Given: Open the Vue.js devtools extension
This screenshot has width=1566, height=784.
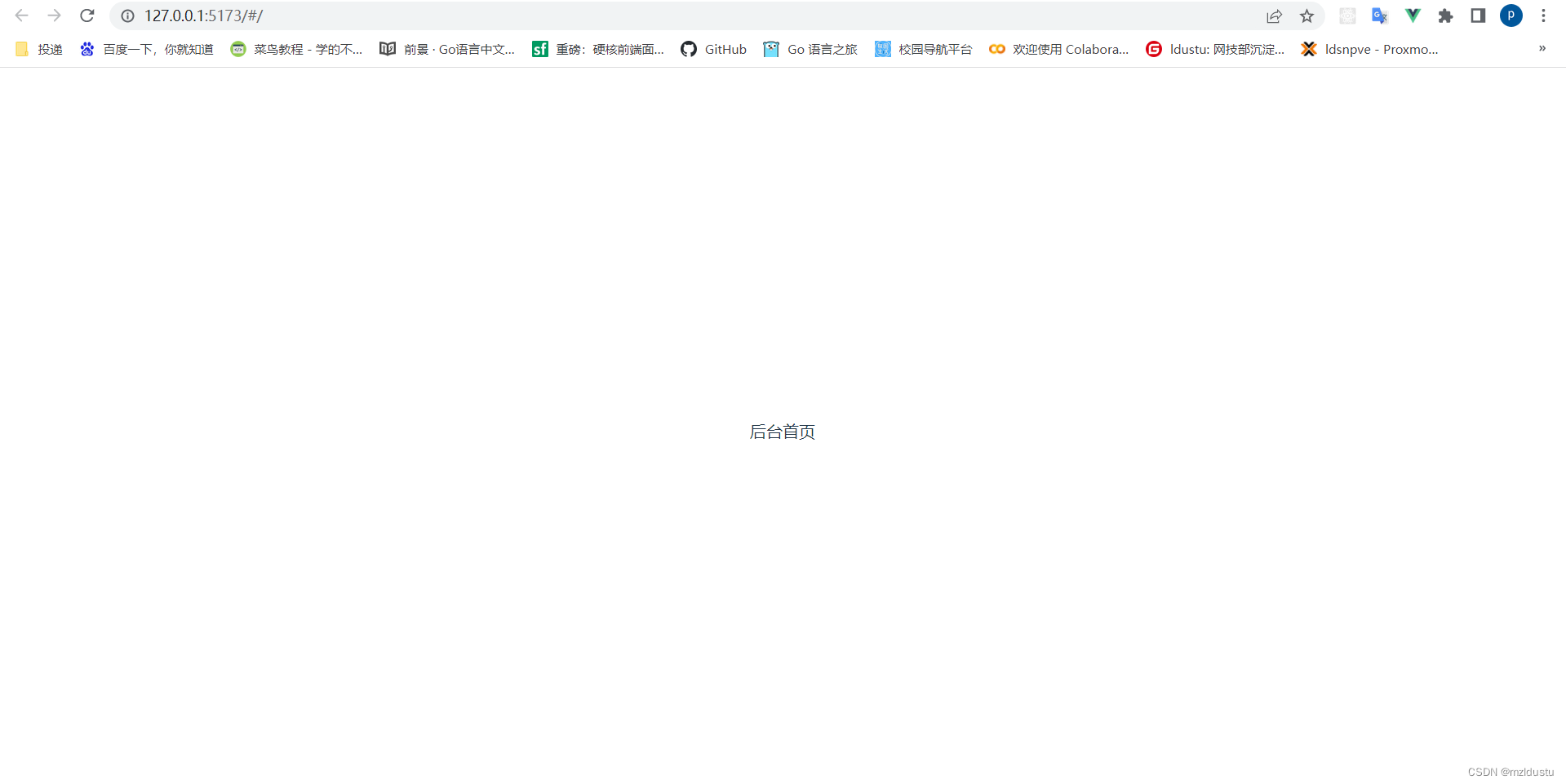Looking at the screenshot, I should click(x=1413, y=16).
